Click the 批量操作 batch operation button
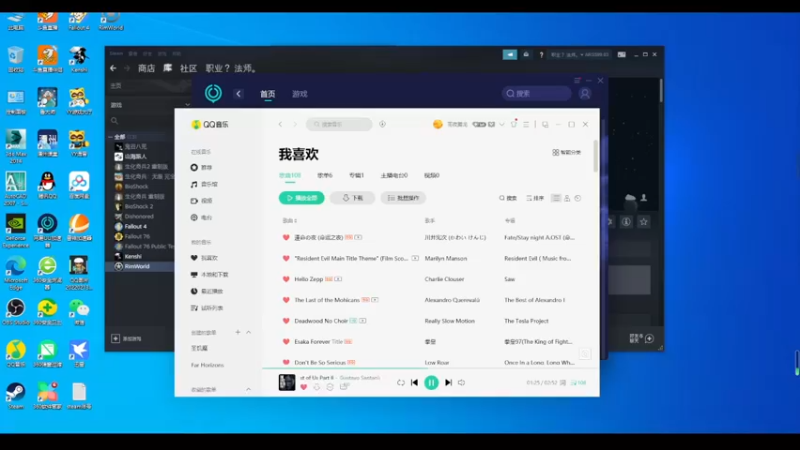Viewport: 800px width, 450px height. click(403, 198)
